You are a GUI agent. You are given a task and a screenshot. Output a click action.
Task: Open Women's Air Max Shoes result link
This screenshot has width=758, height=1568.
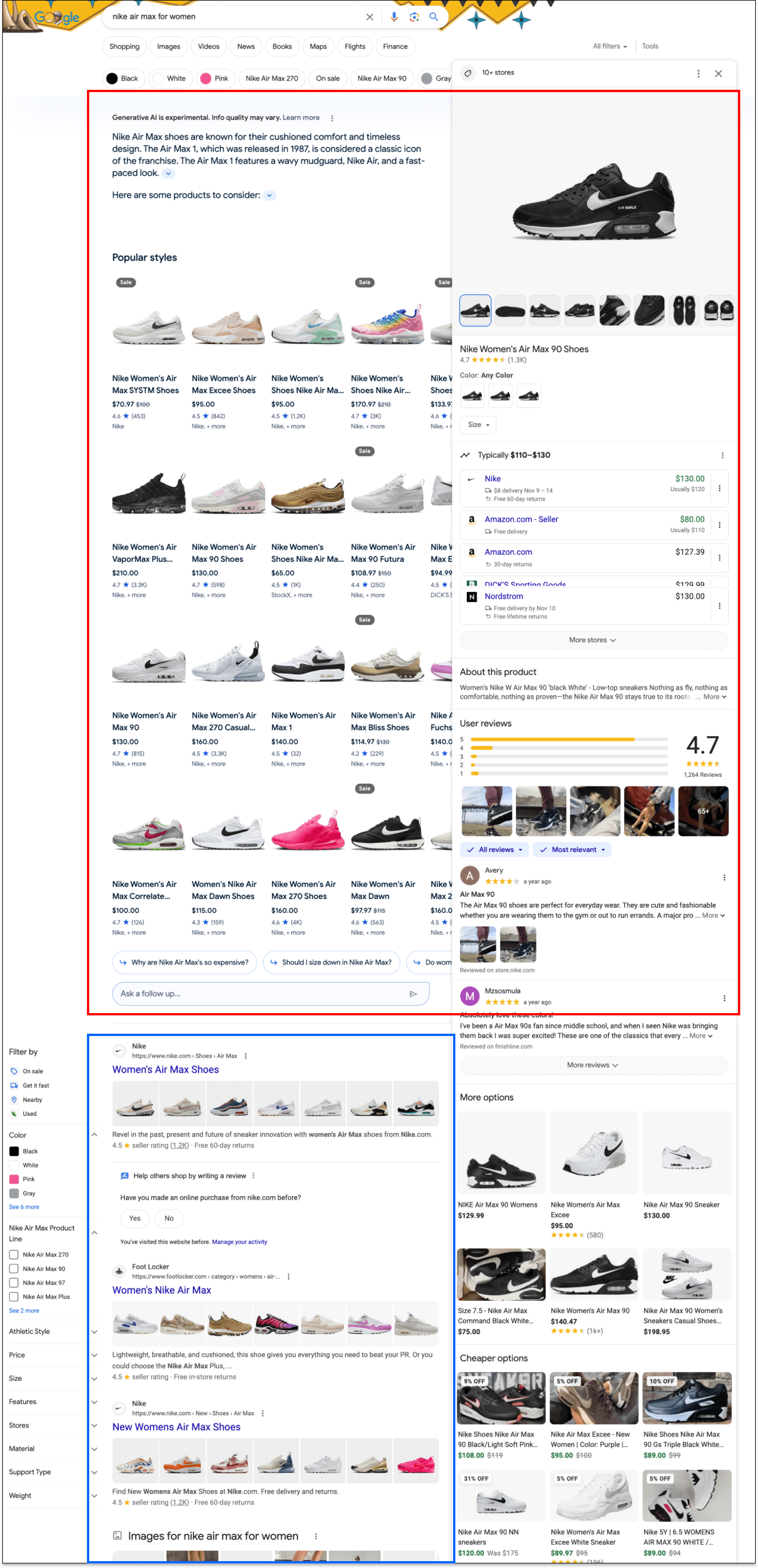coord(165,1070)
